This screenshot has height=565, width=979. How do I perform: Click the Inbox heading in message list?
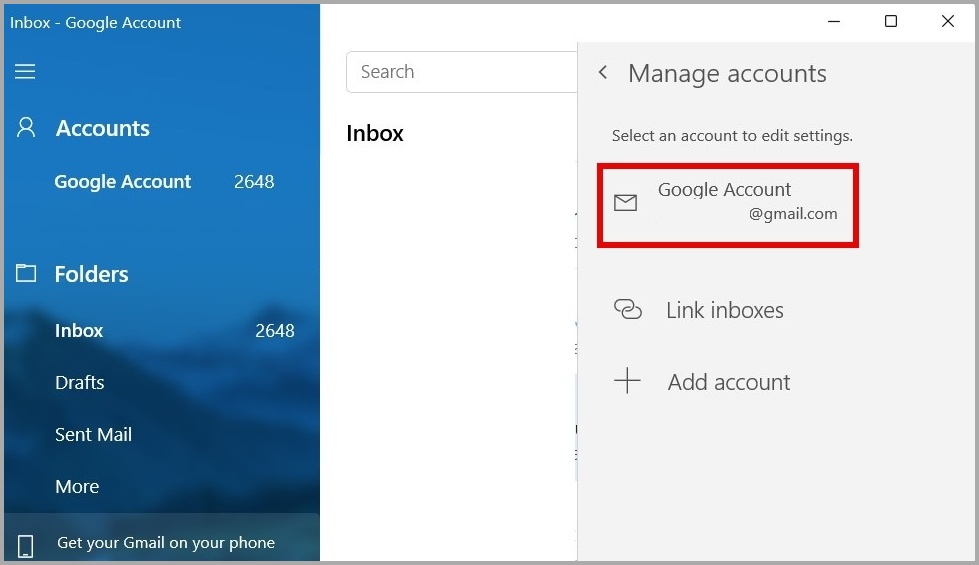tap(375, 133)
